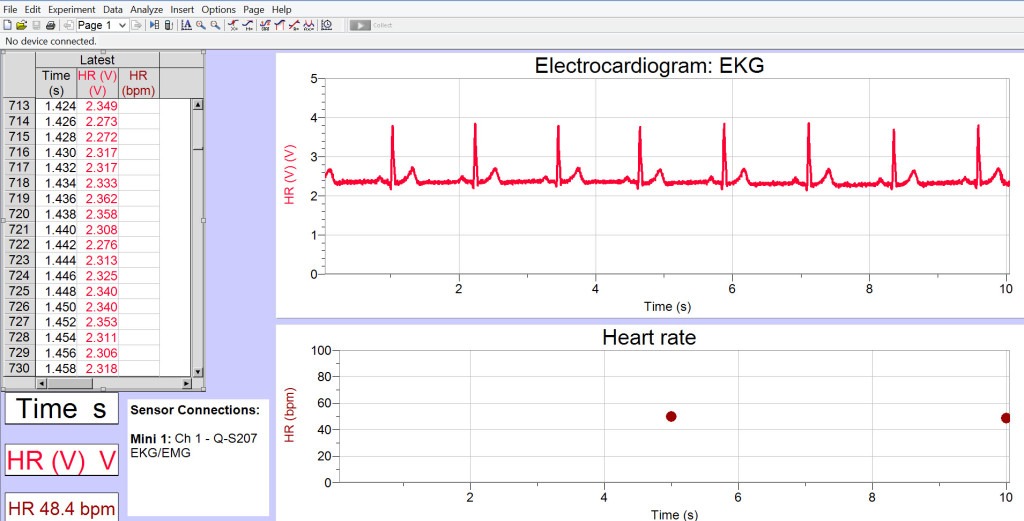Open the Statistics tool
This screenshot has height=521, width=1024.
tap(264, 25)
